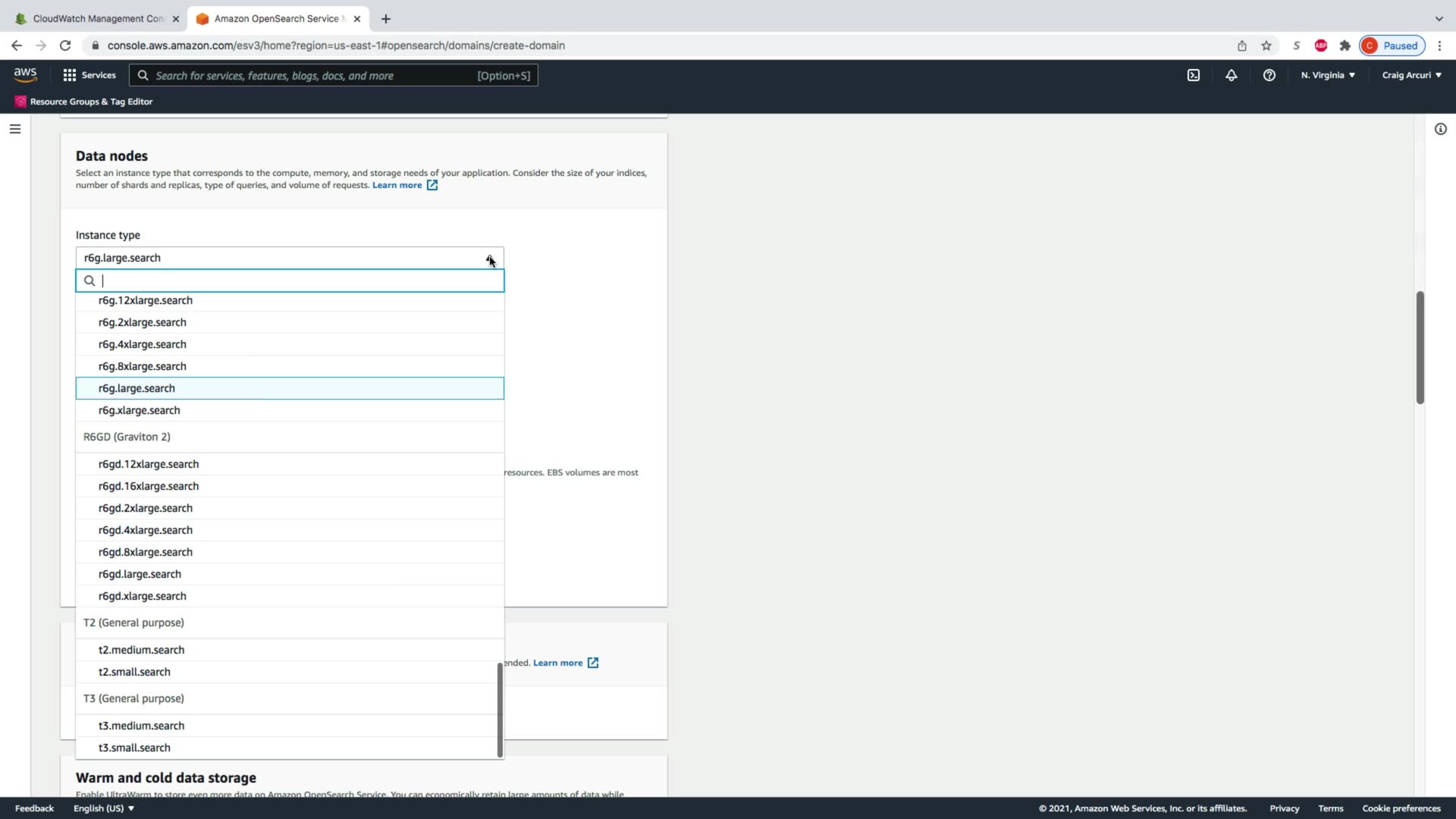This screenshot has width=1456, height=819.
Task: Select t3.small.search instance type
Action: point(134,748)
